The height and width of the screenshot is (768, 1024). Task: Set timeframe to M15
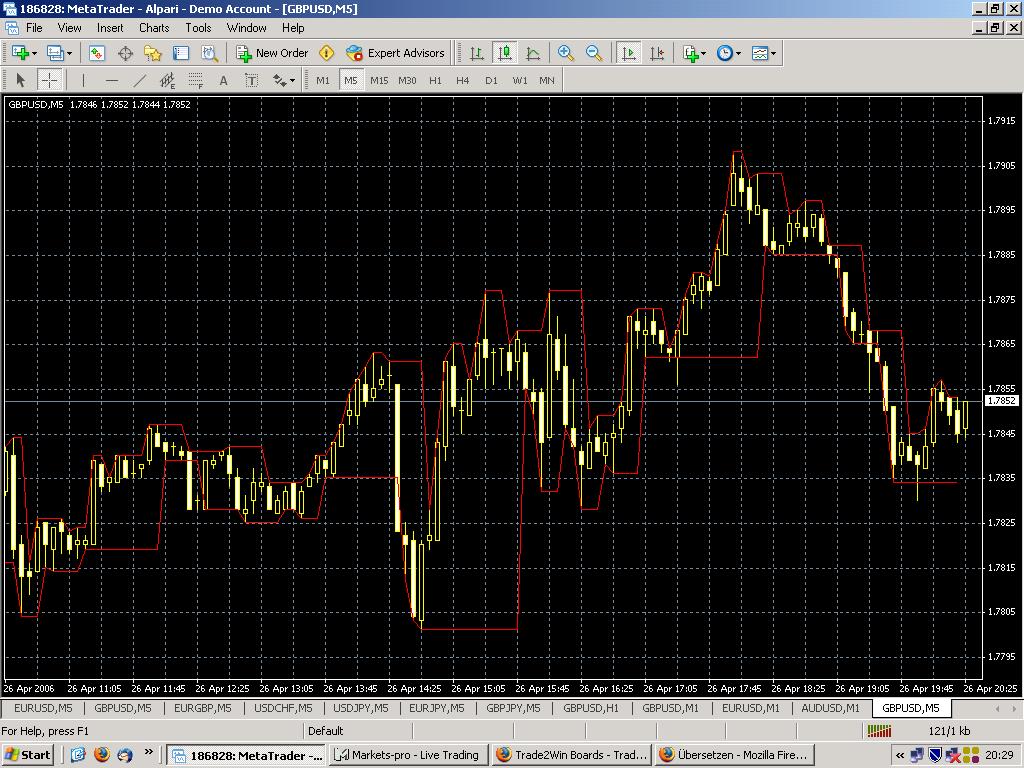(379, 80)
